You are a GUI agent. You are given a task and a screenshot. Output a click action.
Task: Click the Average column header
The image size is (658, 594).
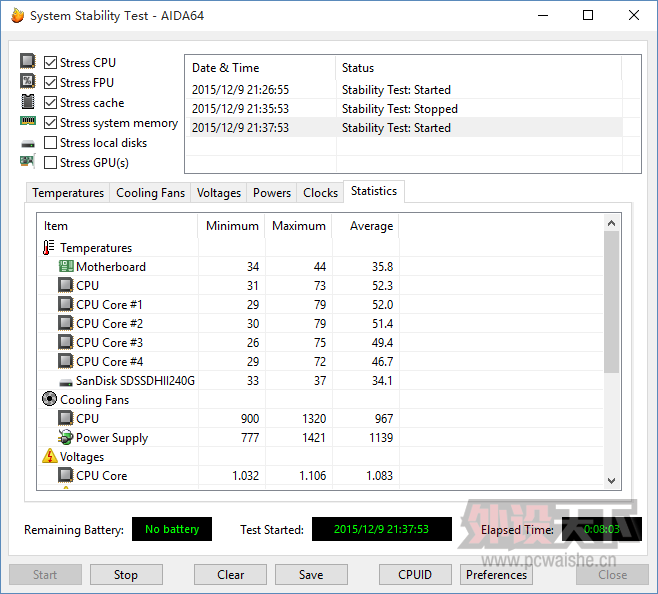[366, 226]
